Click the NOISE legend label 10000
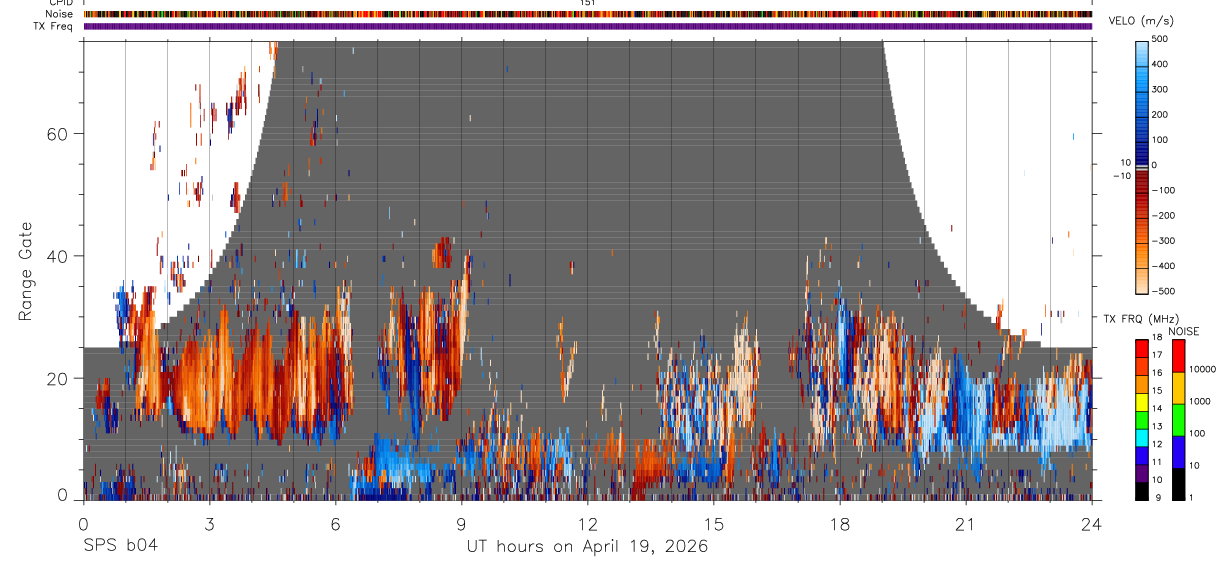The height and width of the screenshot is (567, 1228). 1203,370
